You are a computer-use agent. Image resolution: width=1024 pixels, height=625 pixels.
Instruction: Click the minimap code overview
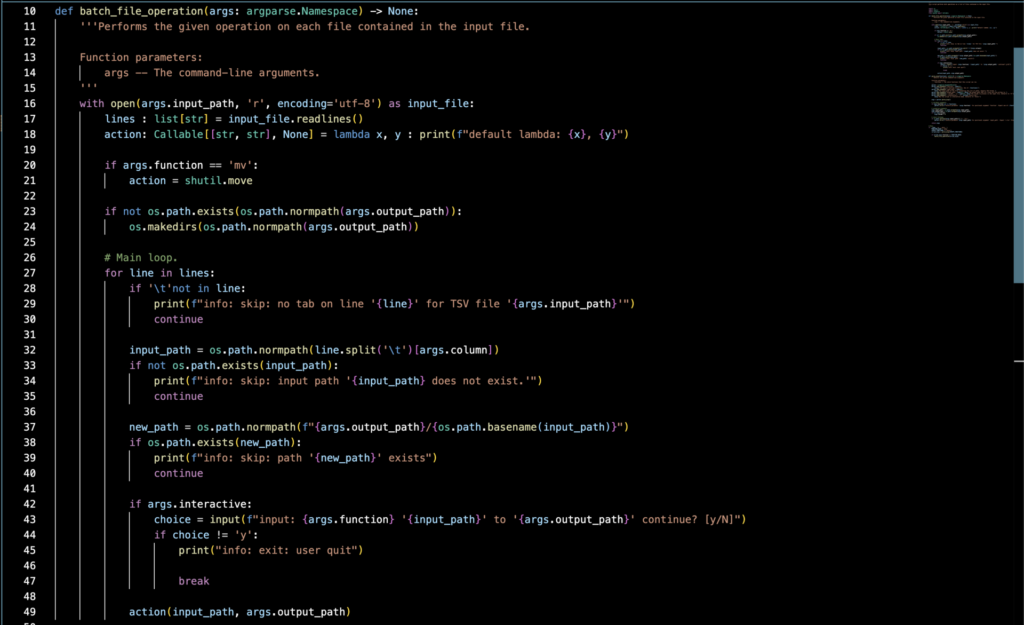(970, 71)
